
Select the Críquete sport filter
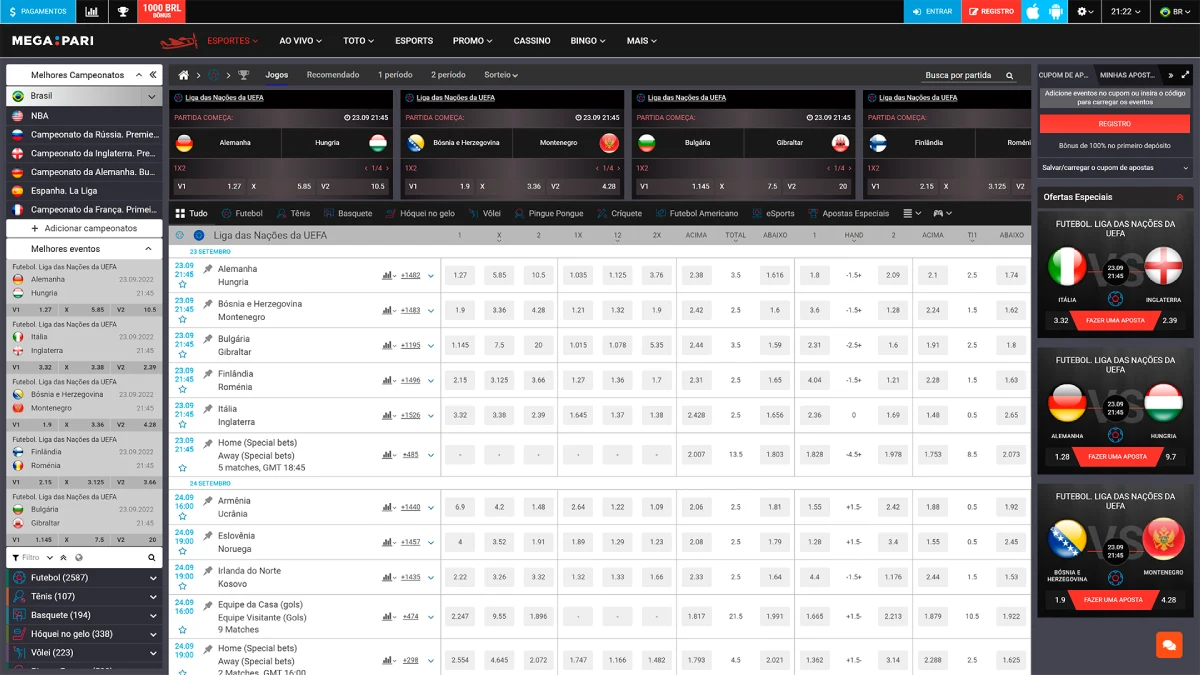(619, 213)
